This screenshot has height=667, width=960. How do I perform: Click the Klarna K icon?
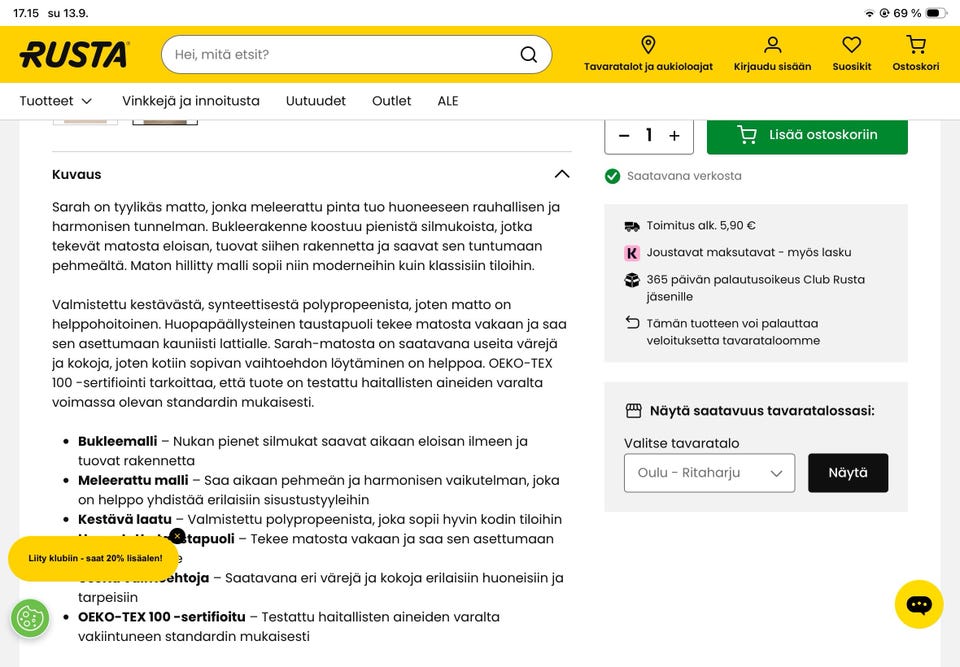click(631, 252)
